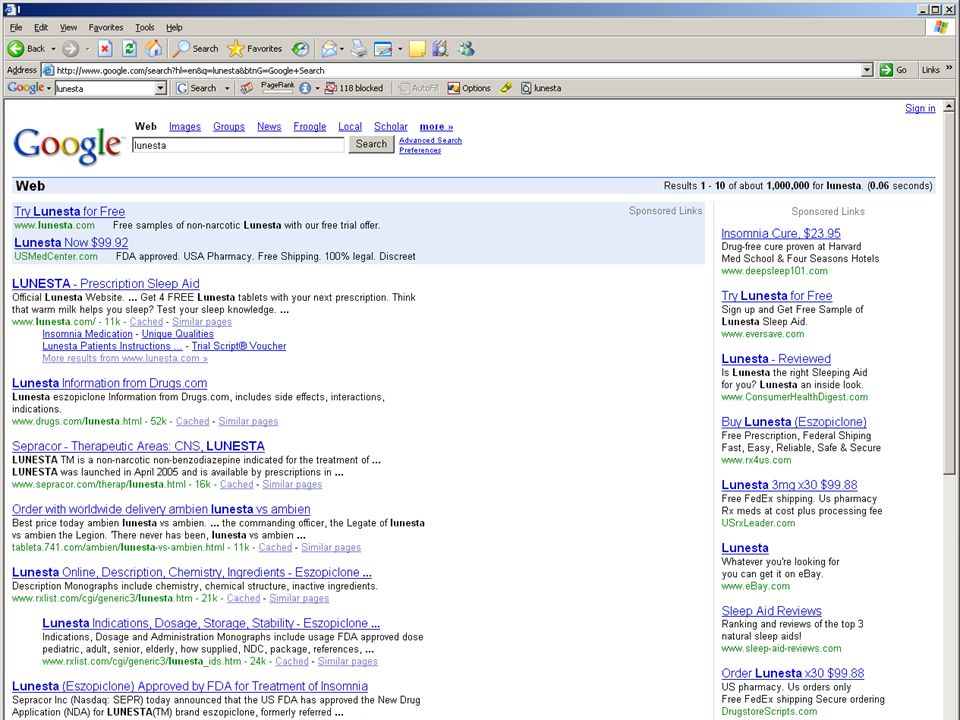960x720 pixels.
Task: Click the Mail envelope icon
Action: pos(329,48)
